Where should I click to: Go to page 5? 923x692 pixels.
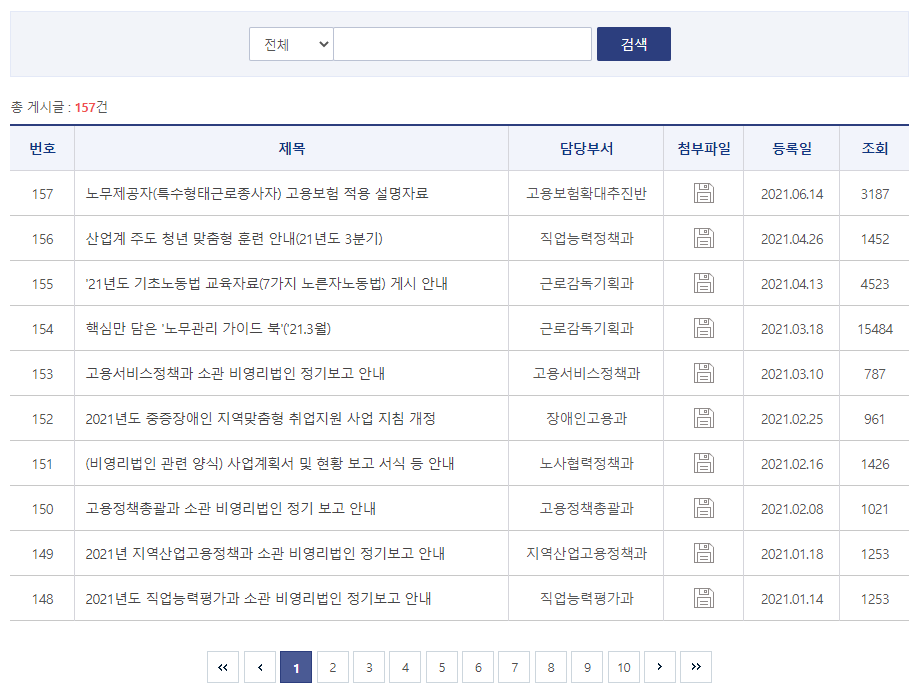tap(442, 667)
